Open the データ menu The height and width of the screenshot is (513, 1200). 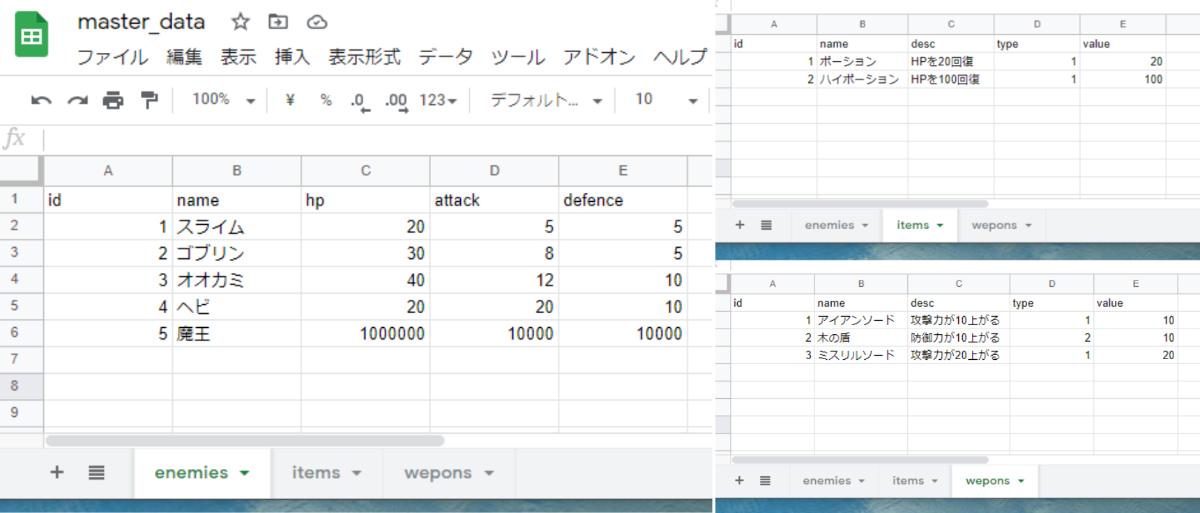[445, 57]
